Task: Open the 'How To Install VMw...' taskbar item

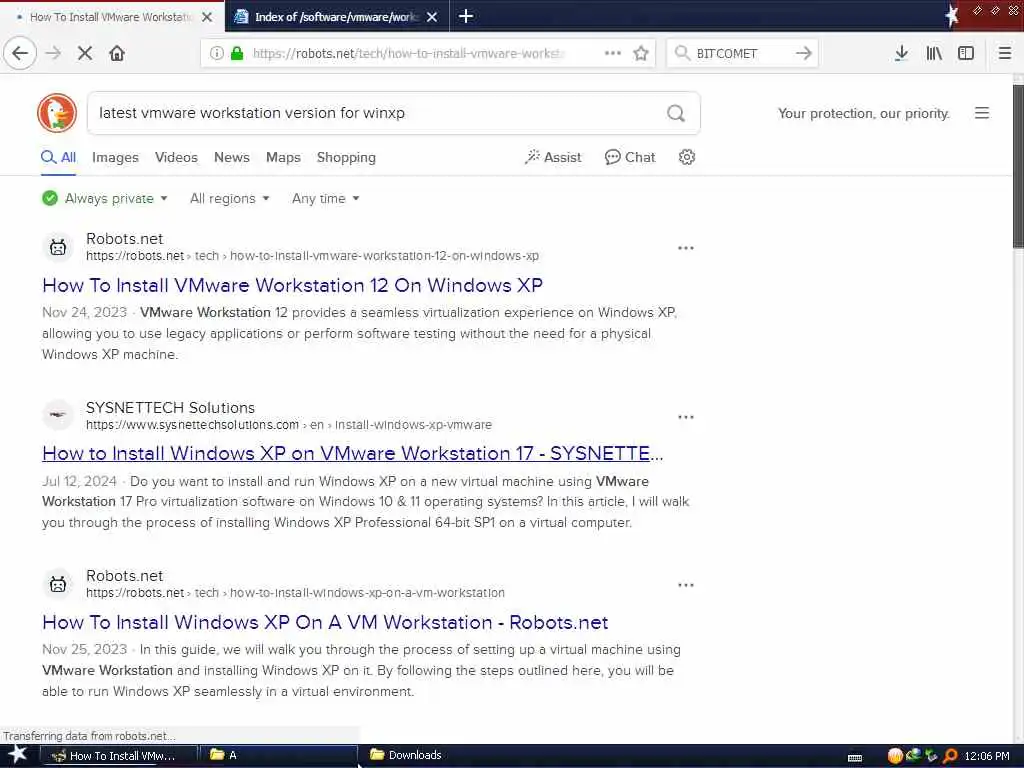Action: click(120, 756)
